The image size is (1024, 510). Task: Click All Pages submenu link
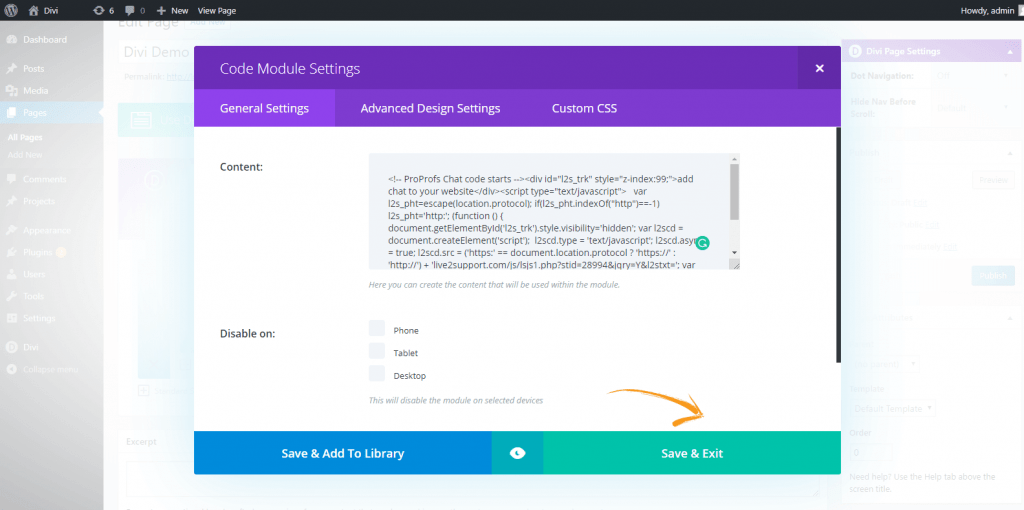25,137
